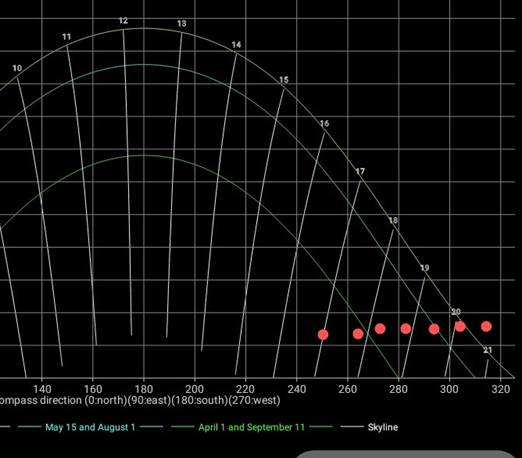Click the green line sample before April 1 legend

182,427
